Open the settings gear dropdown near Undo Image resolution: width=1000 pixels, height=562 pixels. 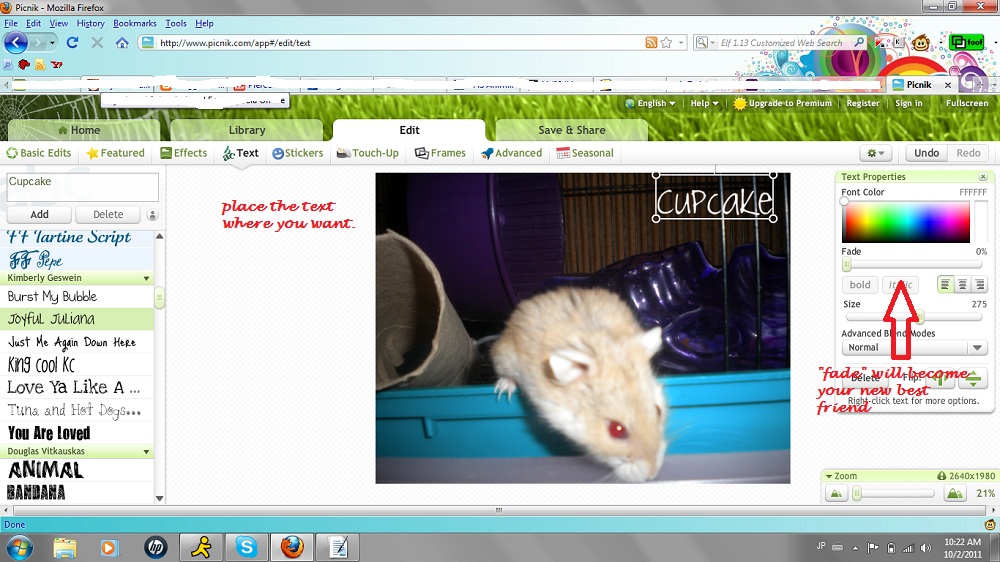tap(876, 153)
